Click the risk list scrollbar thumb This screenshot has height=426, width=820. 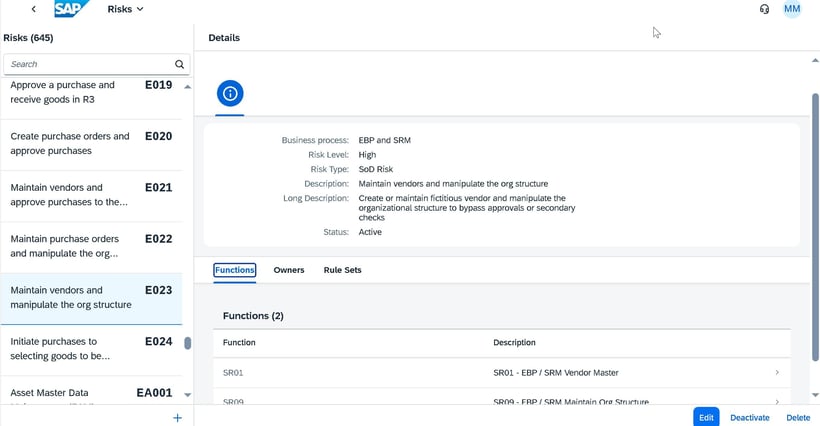coord(188,343)
